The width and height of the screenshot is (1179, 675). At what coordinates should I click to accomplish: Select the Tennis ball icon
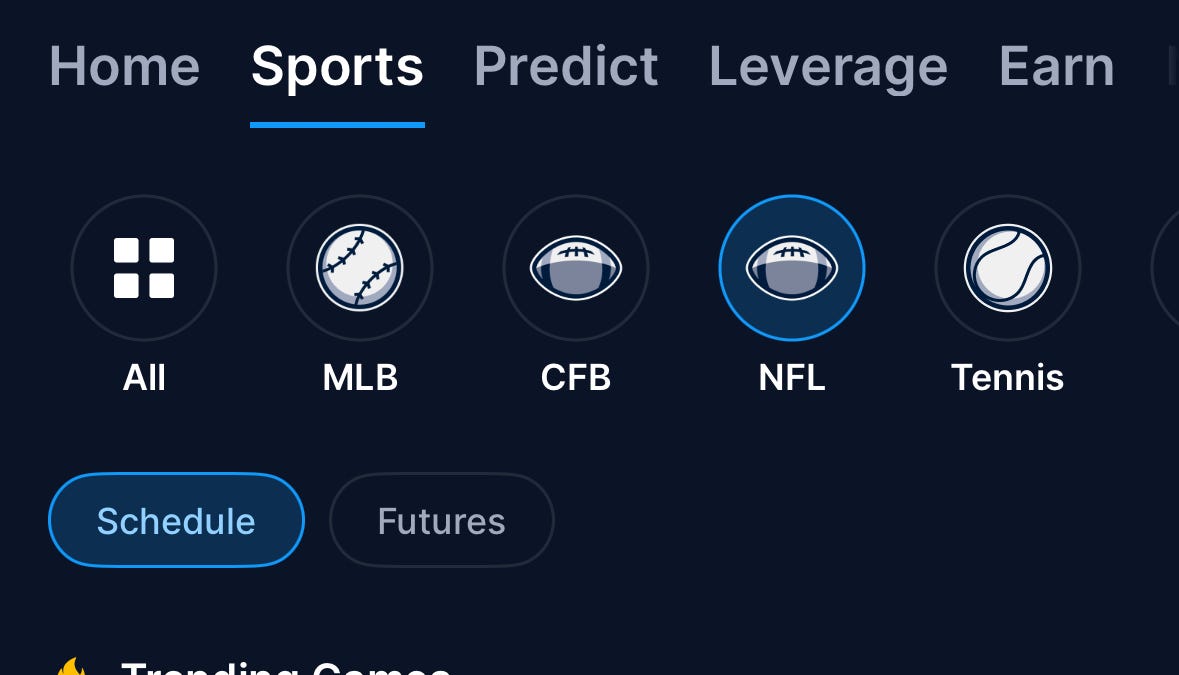coord(1008,268)
